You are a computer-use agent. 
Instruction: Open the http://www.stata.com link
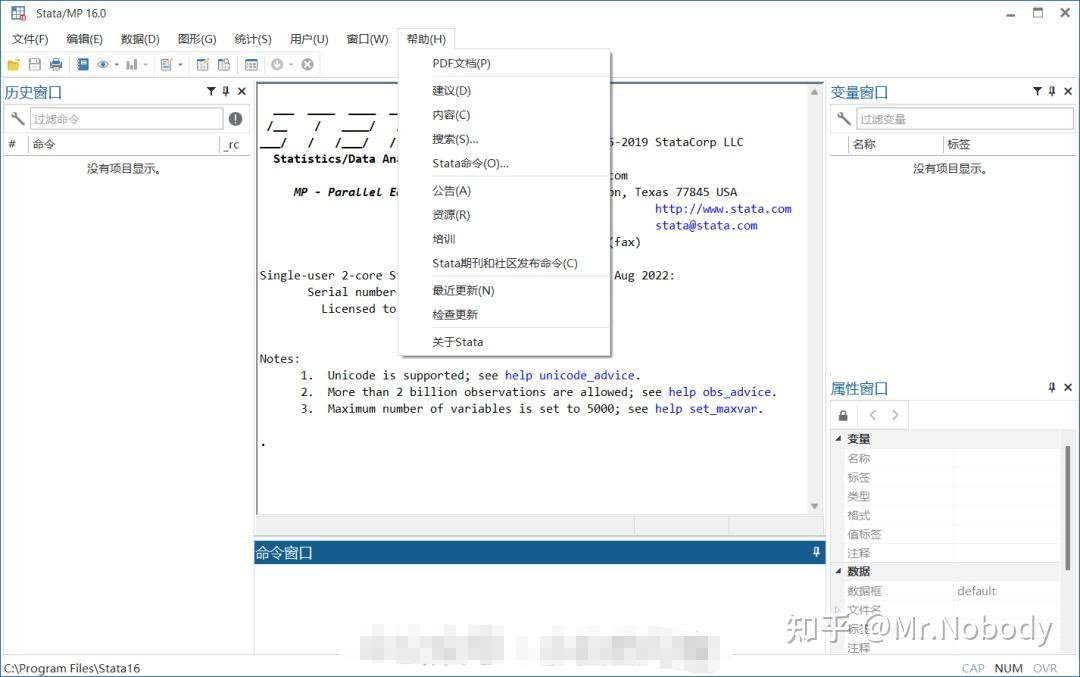pyautogui.click(x=723, y=209)
